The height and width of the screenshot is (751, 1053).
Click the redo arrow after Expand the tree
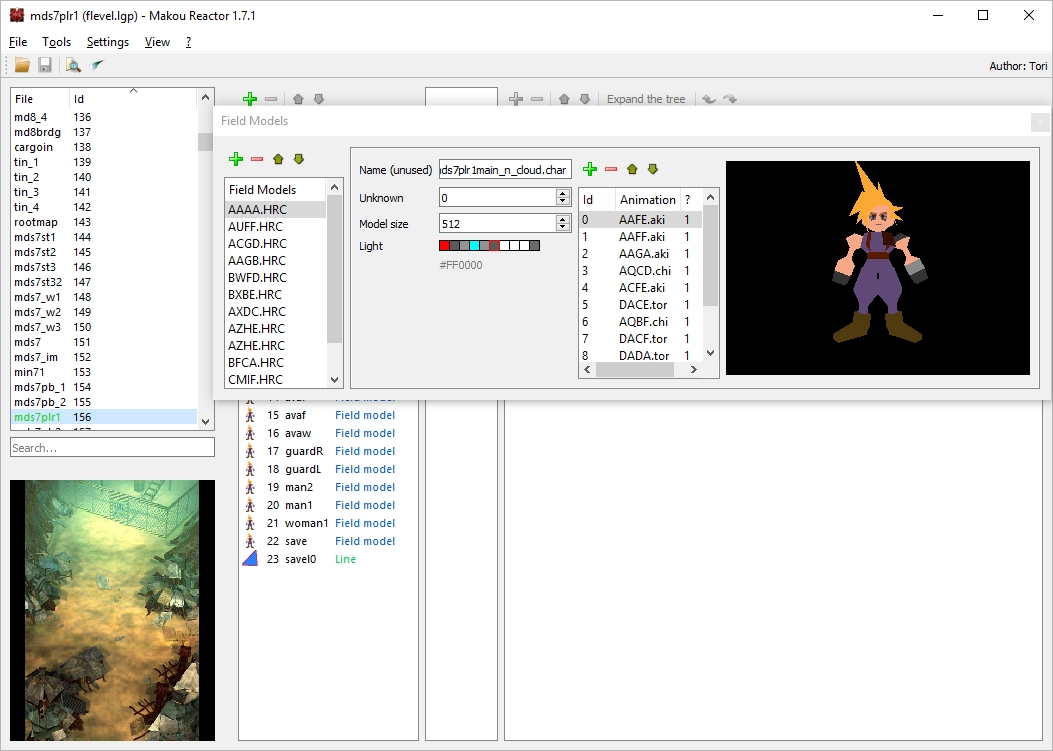pyautogui.click(x=730, y=99)
